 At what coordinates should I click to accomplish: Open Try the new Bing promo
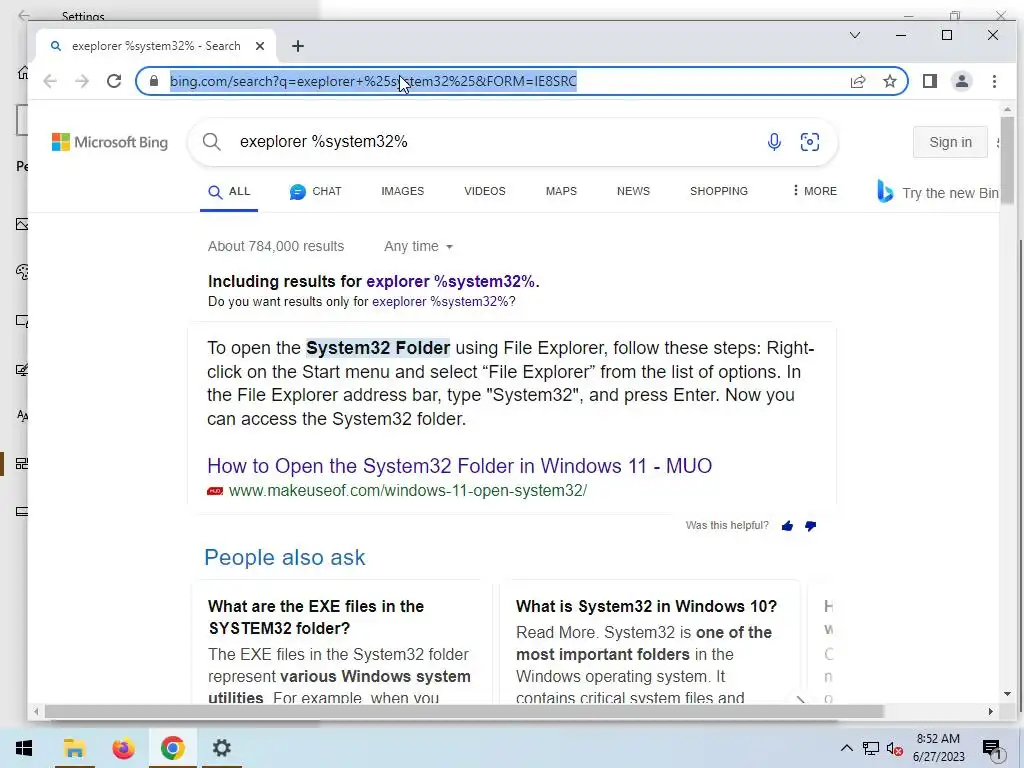(937, 192)
